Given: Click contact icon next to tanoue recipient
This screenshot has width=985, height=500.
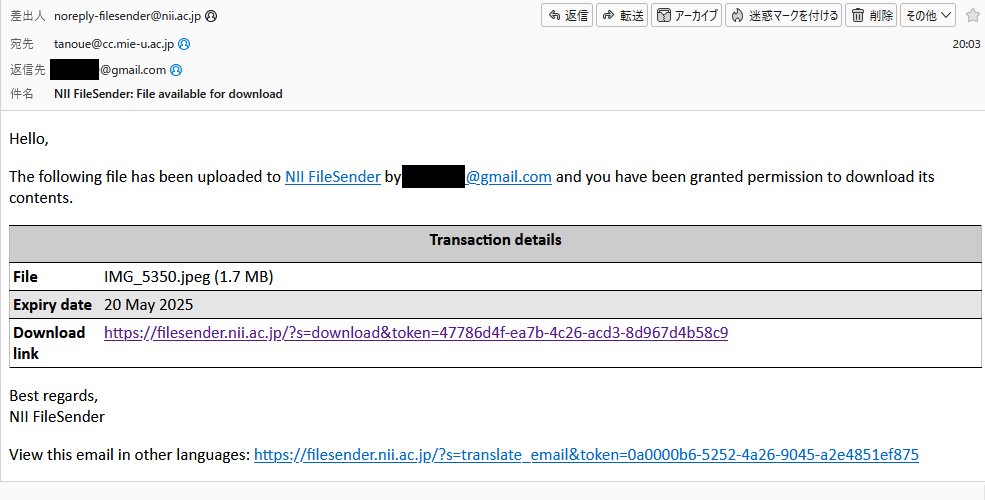Looking at the screenshot, I should click(184, 44).
